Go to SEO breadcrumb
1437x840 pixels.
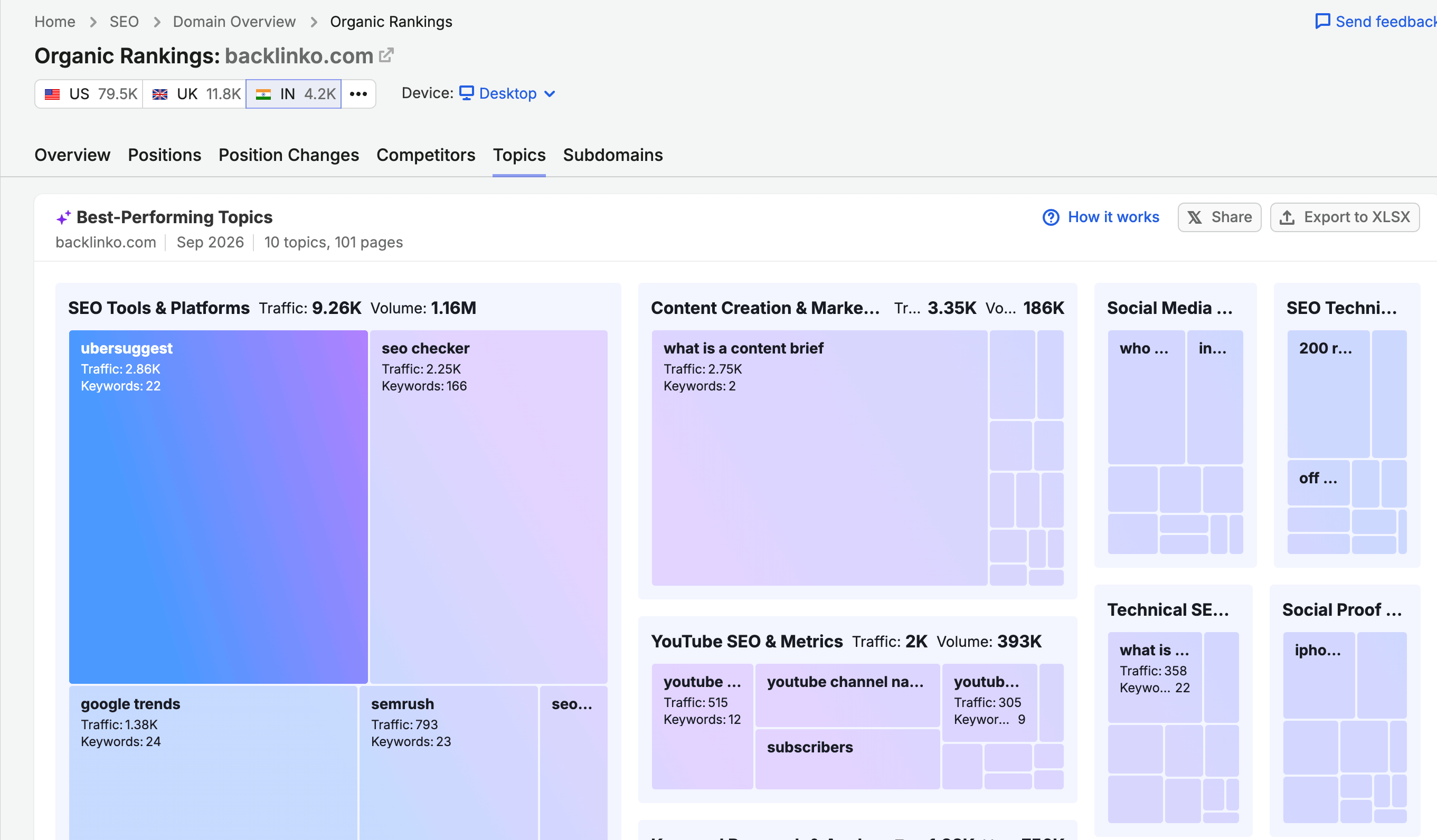124,22
